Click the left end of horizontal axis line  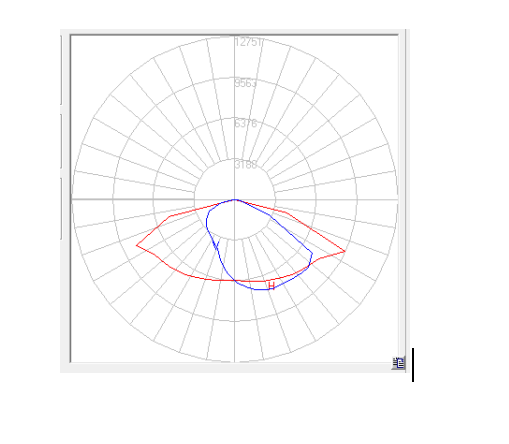[x=74, y=199]
